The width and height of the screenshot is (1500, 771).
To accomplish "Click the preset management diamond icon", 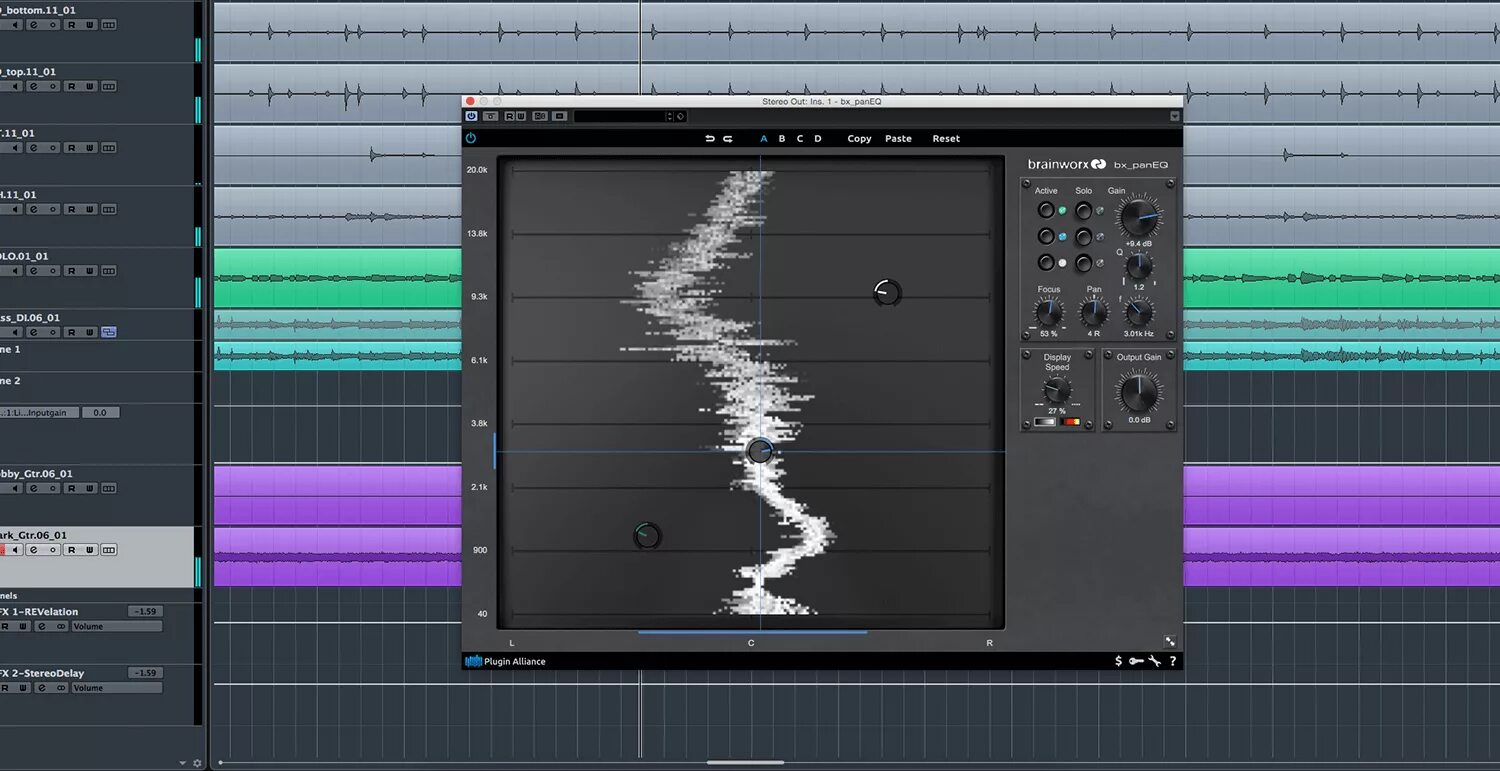I will [680, 116].
